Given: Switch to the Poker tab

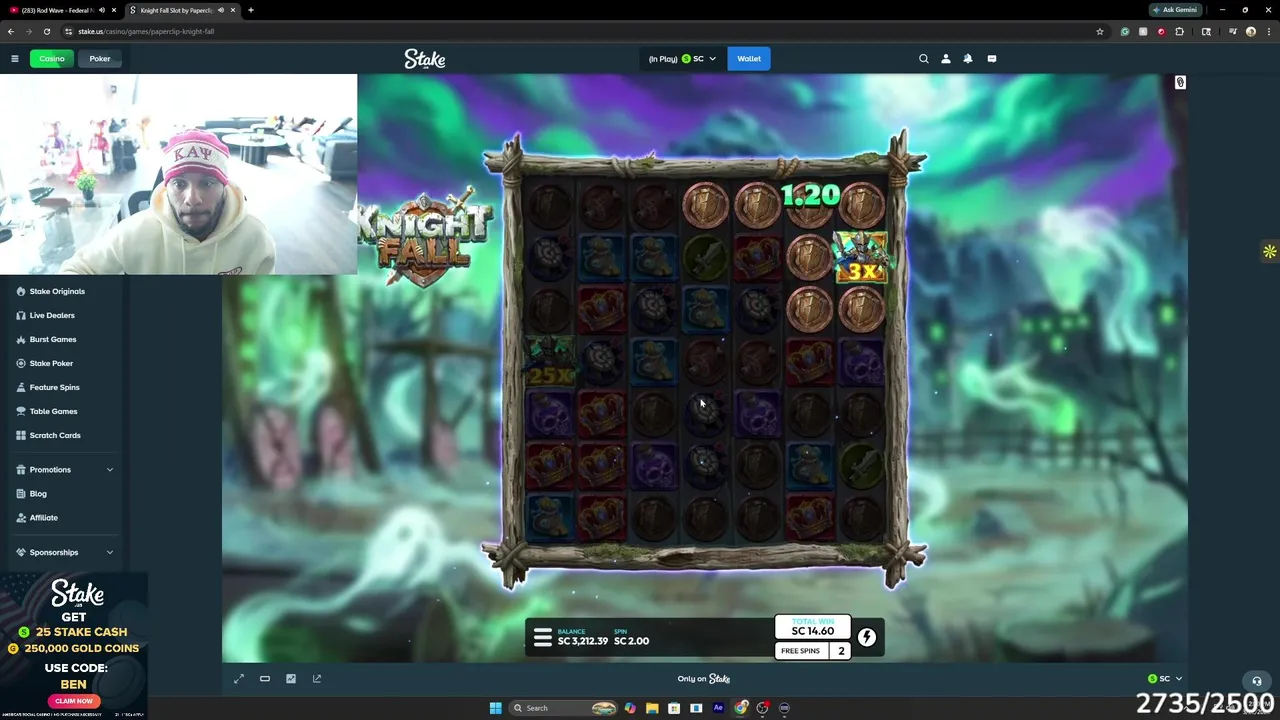Looking at the screenshot, I should [100, 58].
